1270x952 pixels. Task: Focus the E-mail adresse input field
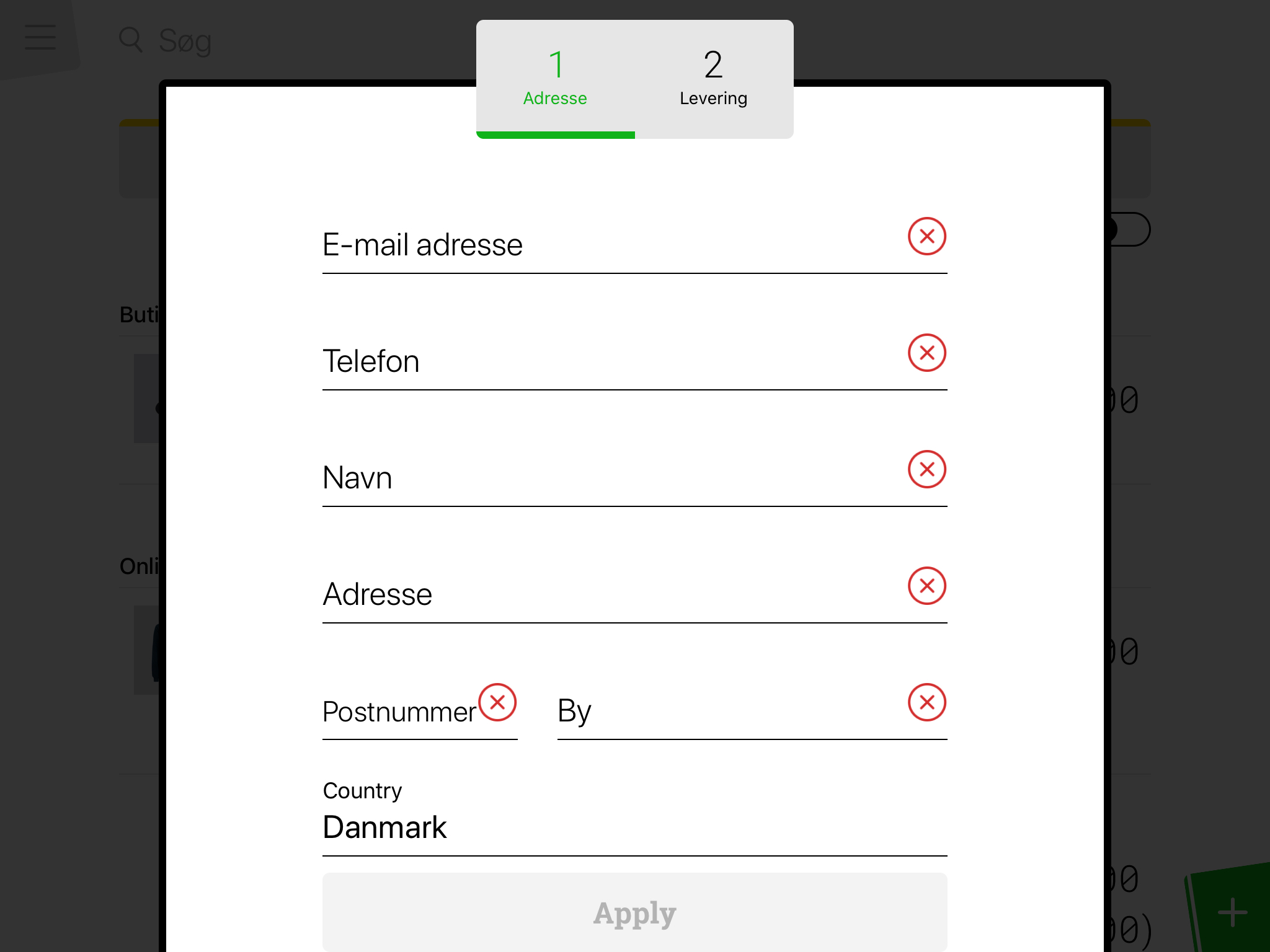[x=608, y=245]
